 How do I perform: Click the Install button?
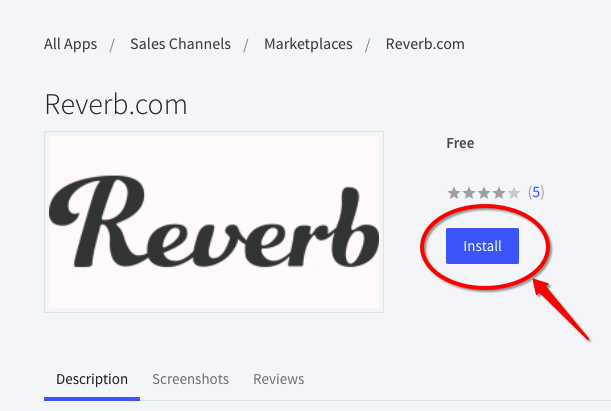482,245
